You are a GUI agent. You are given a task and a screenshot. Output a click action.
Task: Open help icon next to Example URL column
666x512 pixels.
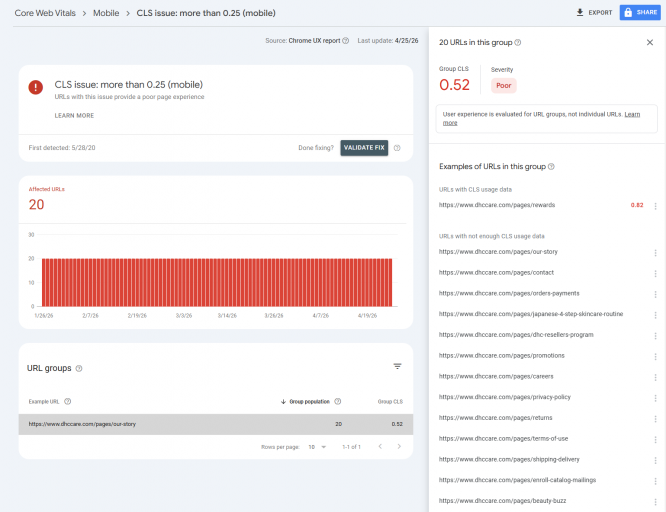coord(68,402)
